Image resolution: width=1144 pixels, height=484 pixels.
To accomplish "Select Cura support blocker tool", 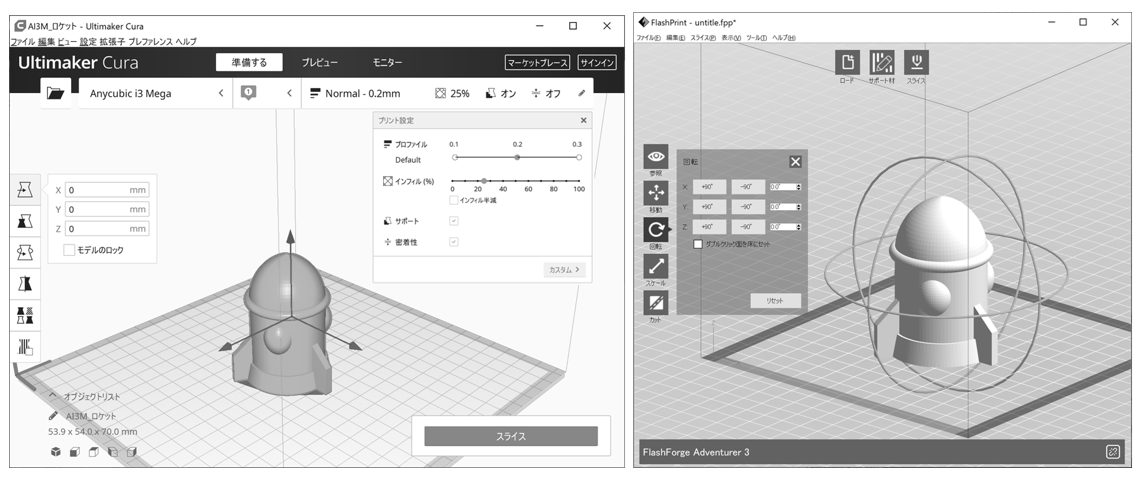I will 26,346.
